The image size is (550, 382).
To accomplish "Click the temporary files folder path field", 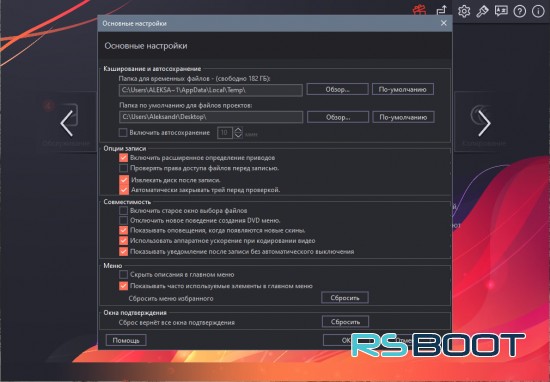I will [x=210, y=90].
